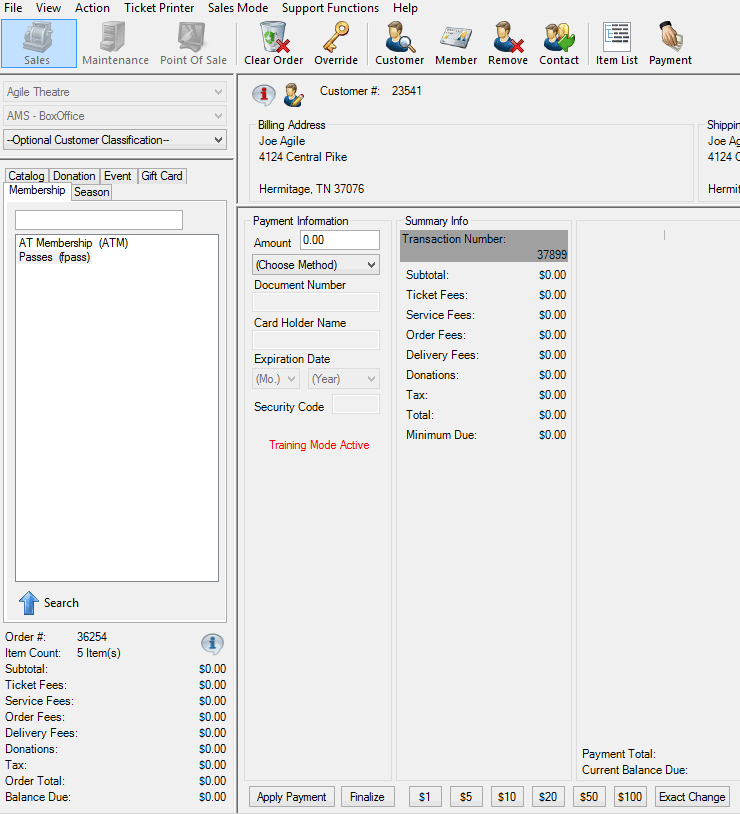Open the expiration month dropdown

point(276,379)
